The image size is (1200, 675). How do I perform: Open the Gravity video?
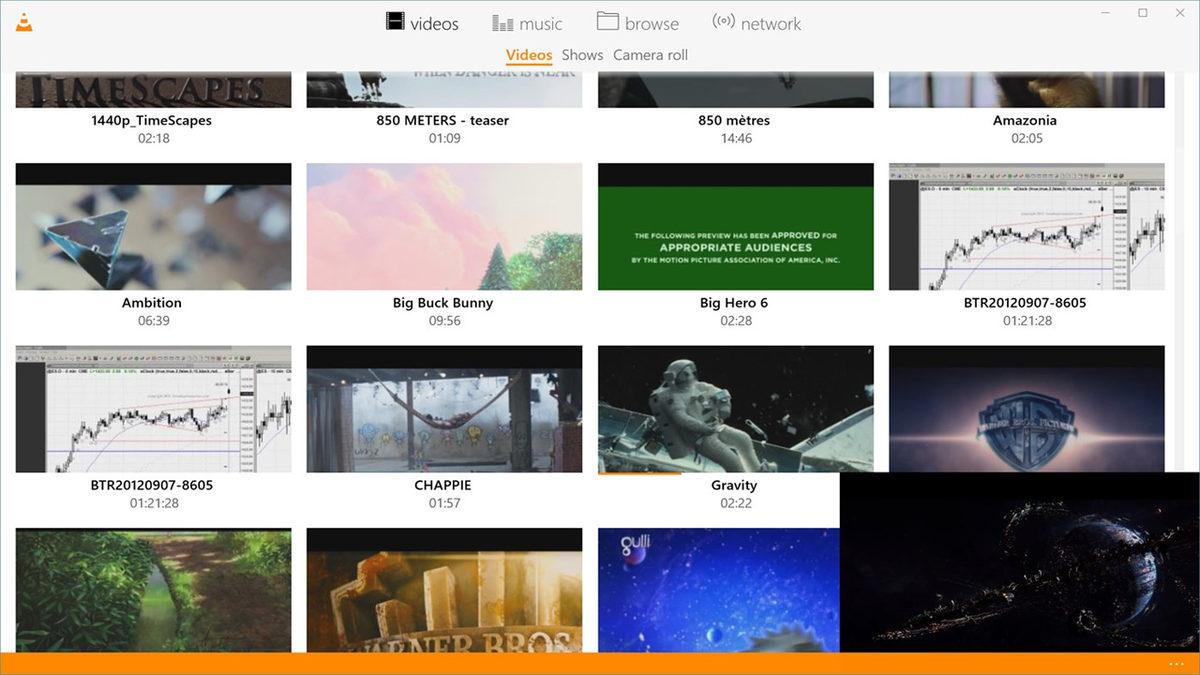[x=734, y=408]
